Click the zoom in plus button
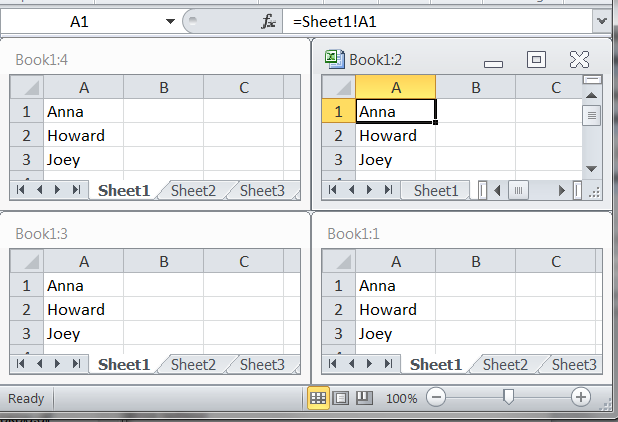 [581, 398]
